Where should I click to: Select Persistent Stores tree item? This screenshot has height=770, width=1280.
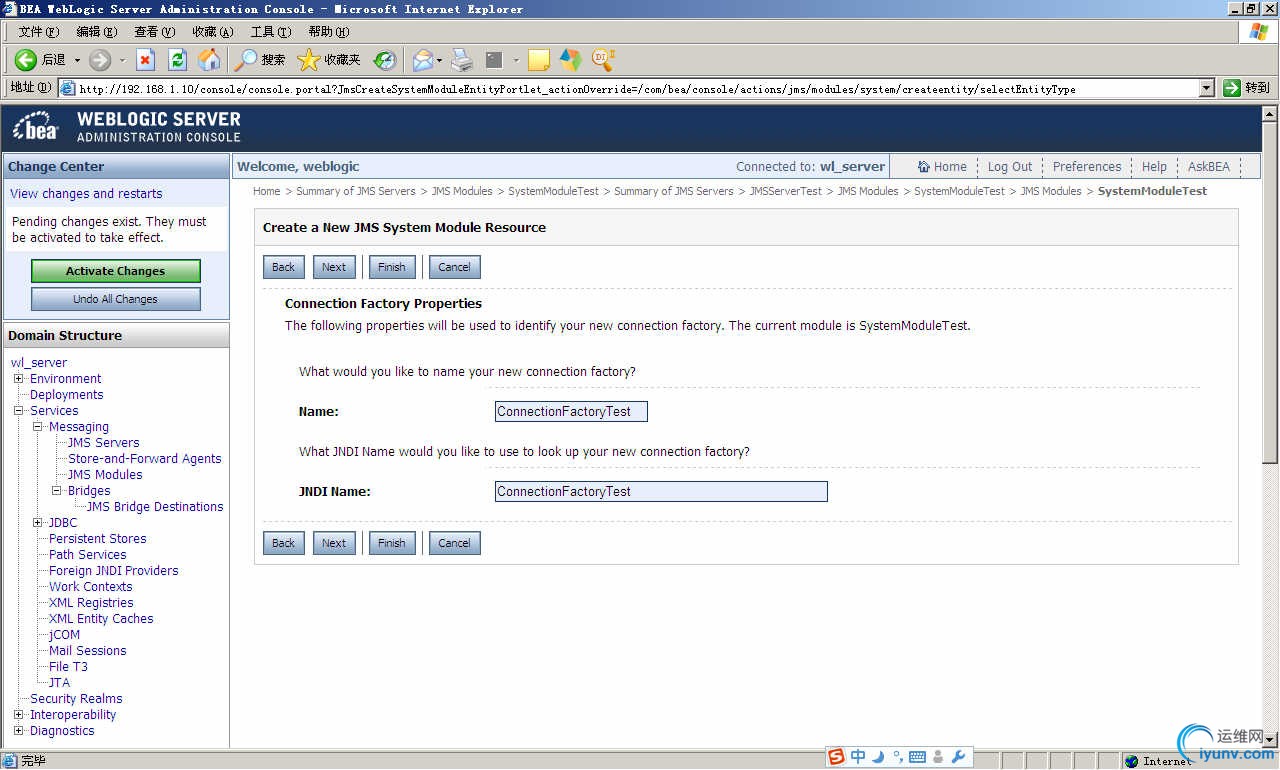click(98, 539)
